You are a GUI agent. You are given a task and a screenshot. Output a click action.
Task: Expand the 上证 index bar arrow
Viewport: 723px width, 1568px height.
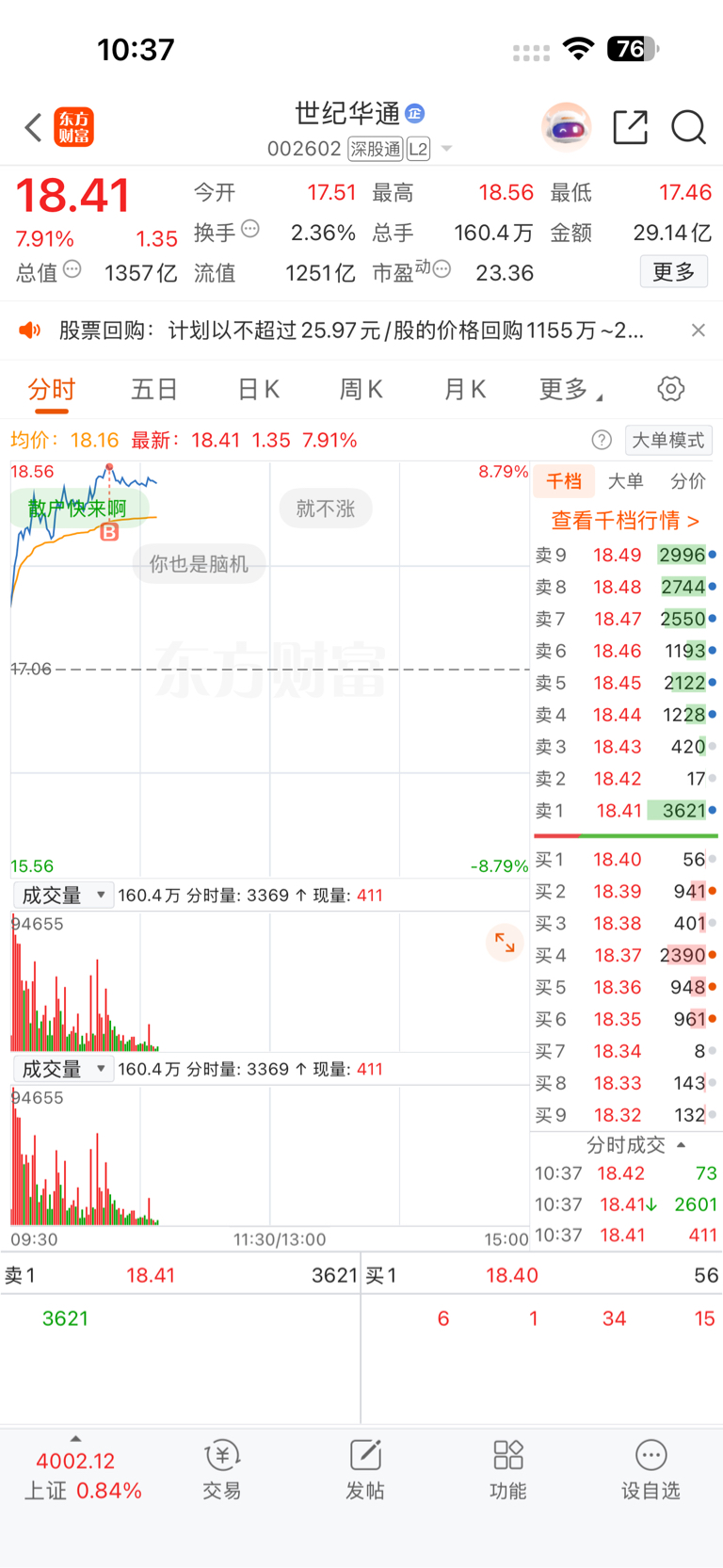coord(75,1439)
